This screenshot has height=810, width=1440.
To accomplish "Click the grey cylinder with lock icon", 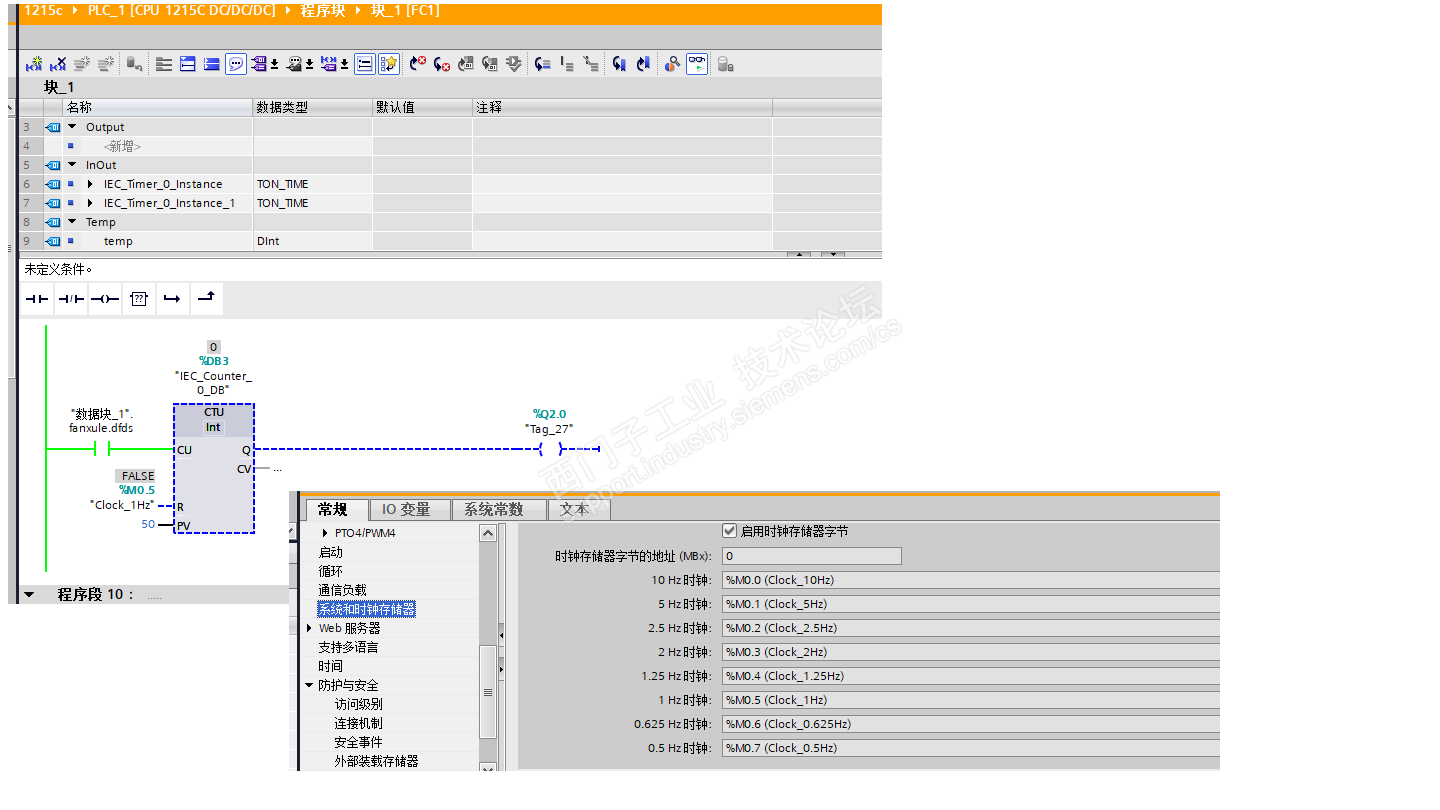I will click(726, 64).
